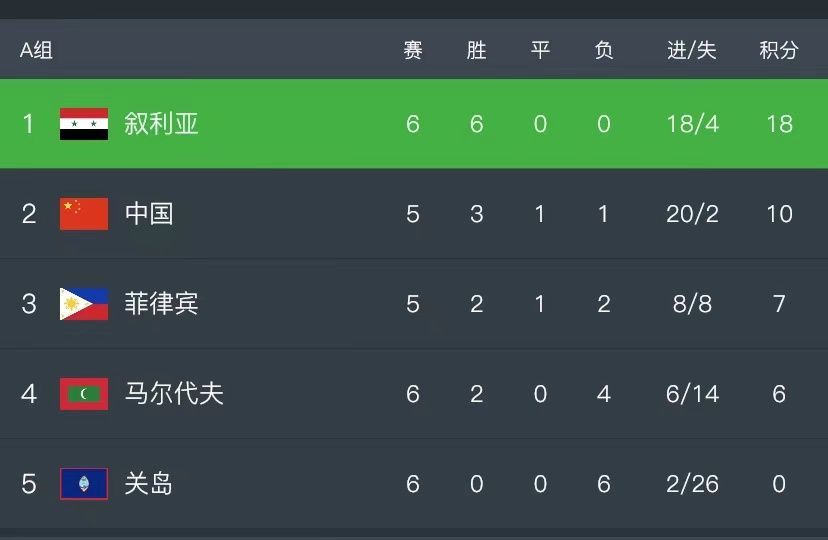
Task: Click the 赛 column header
Action: (413, 50)
